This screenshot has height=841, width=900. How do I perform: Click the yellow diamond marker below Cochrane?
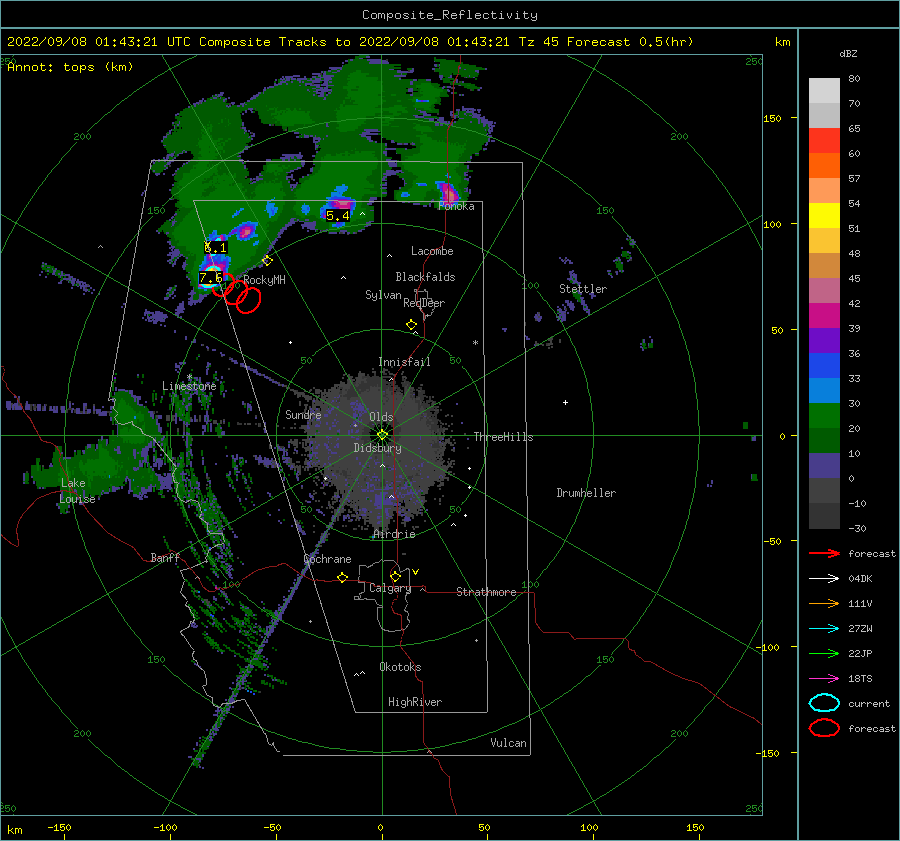[x=342, y=577]
